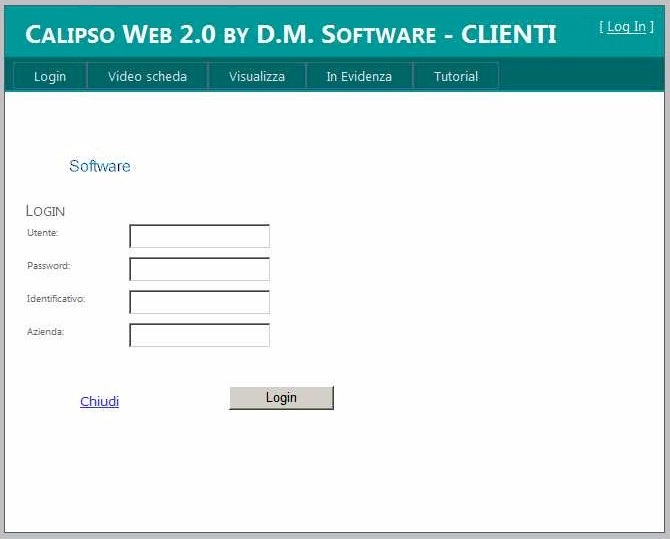Focus the Identificativo input field
Image resolution: width=670 pixels, height=539 pixels.
(200, 302)
